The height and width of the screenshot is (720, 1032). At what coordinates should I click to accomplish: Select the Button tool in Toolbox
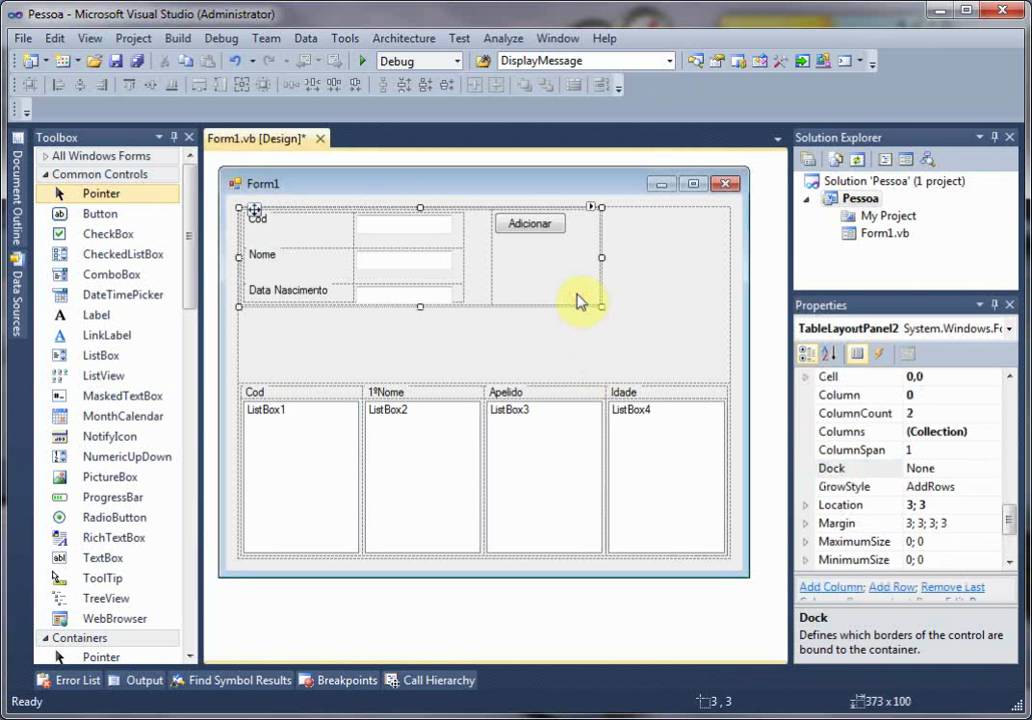click(x=100, y=214)
